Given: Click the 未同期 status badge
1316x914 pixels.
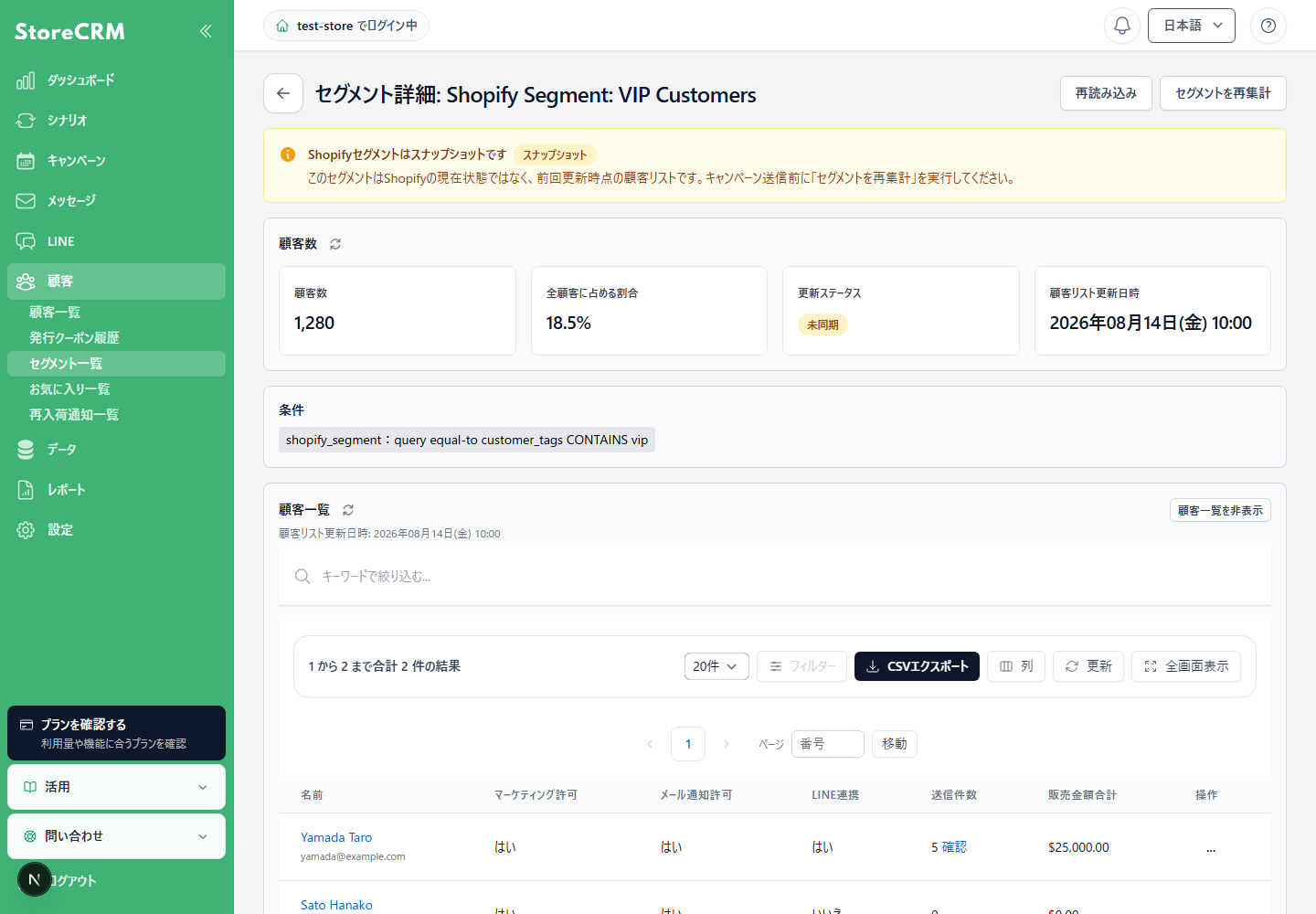Looking at the screenshot, I should [x=822, y=324].
